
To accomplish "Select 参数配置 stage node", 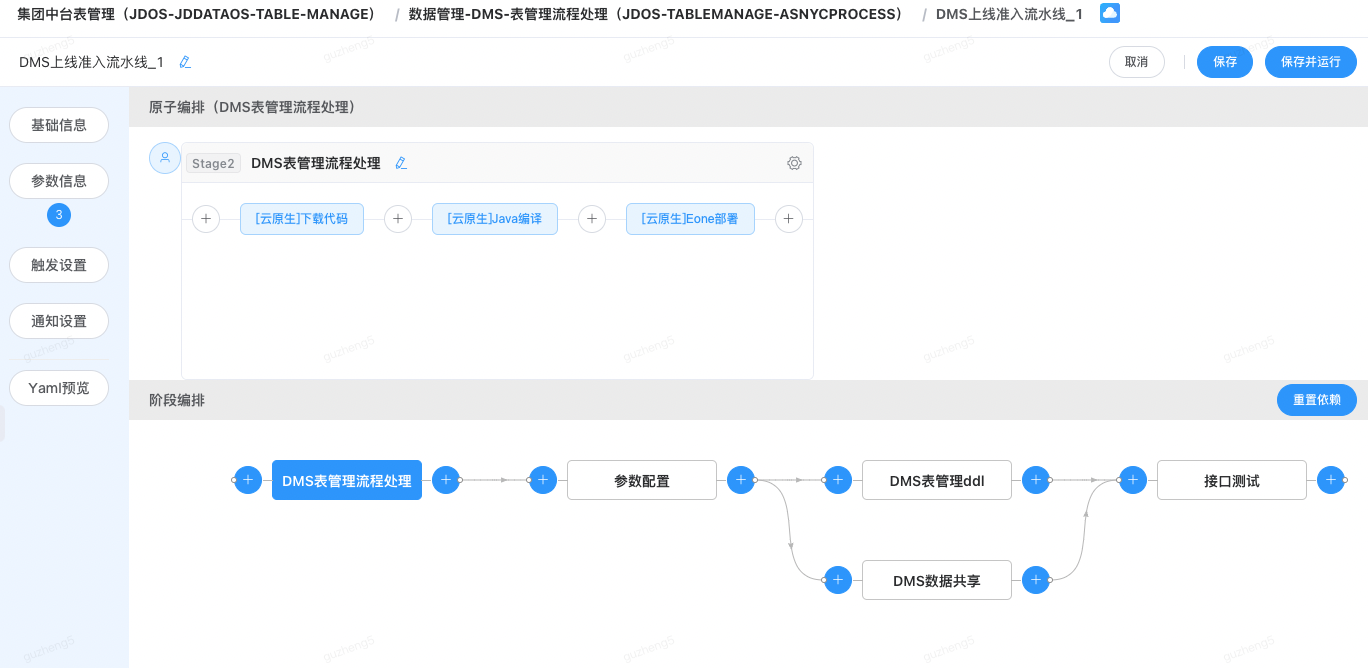I will coord(642,480).
